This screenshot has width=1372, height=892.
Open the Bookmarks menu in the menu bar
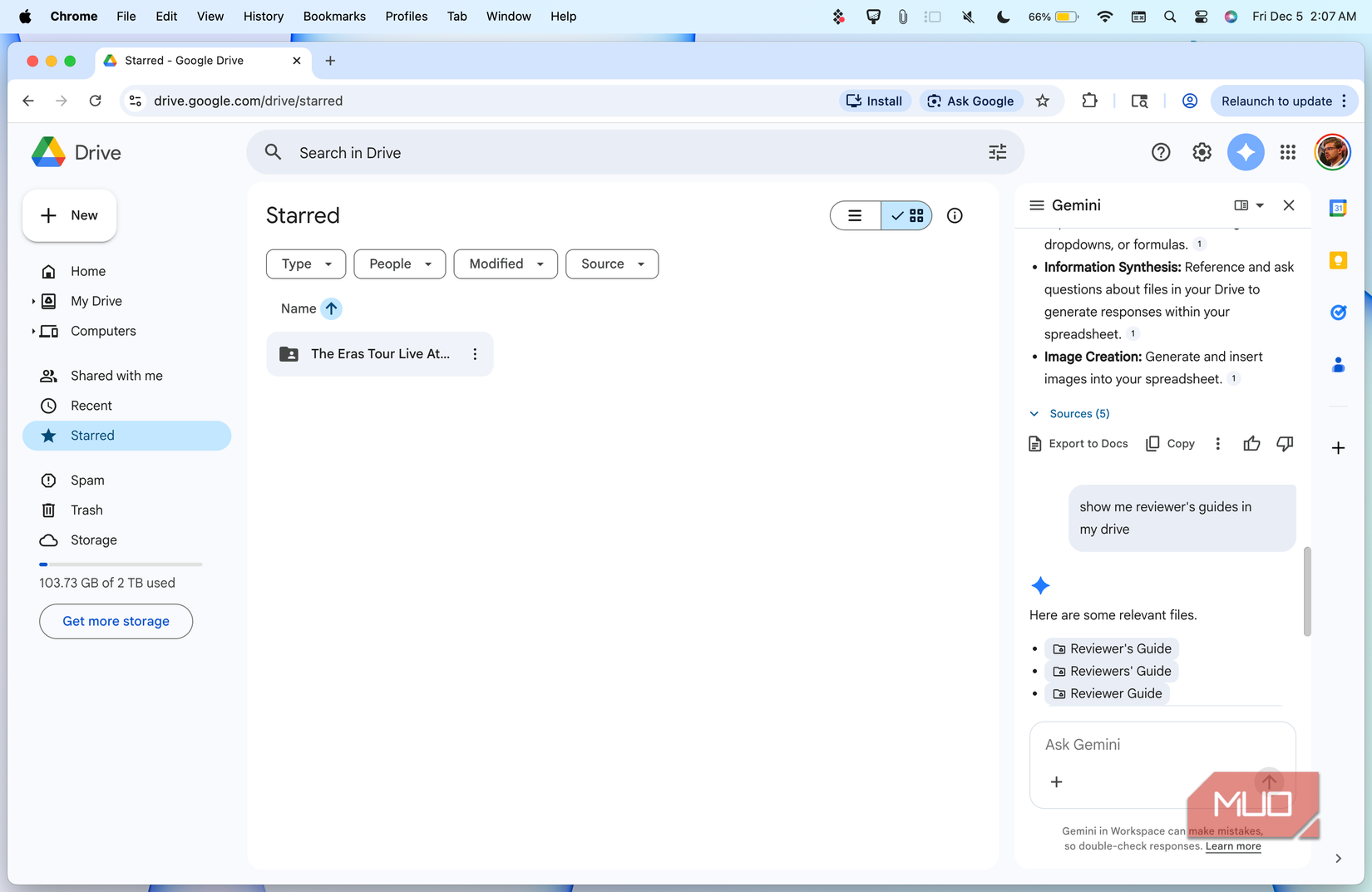(334, 16)
